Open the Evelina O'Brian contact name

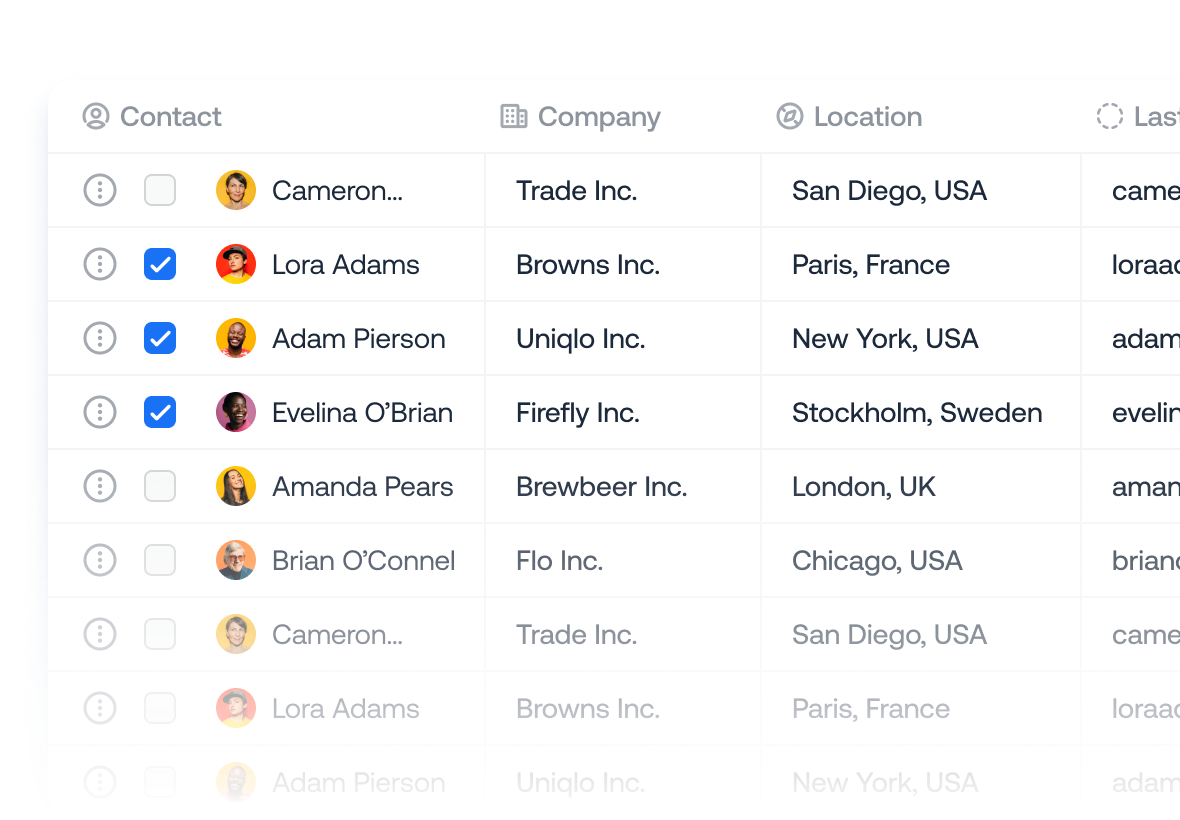point(362,413)
